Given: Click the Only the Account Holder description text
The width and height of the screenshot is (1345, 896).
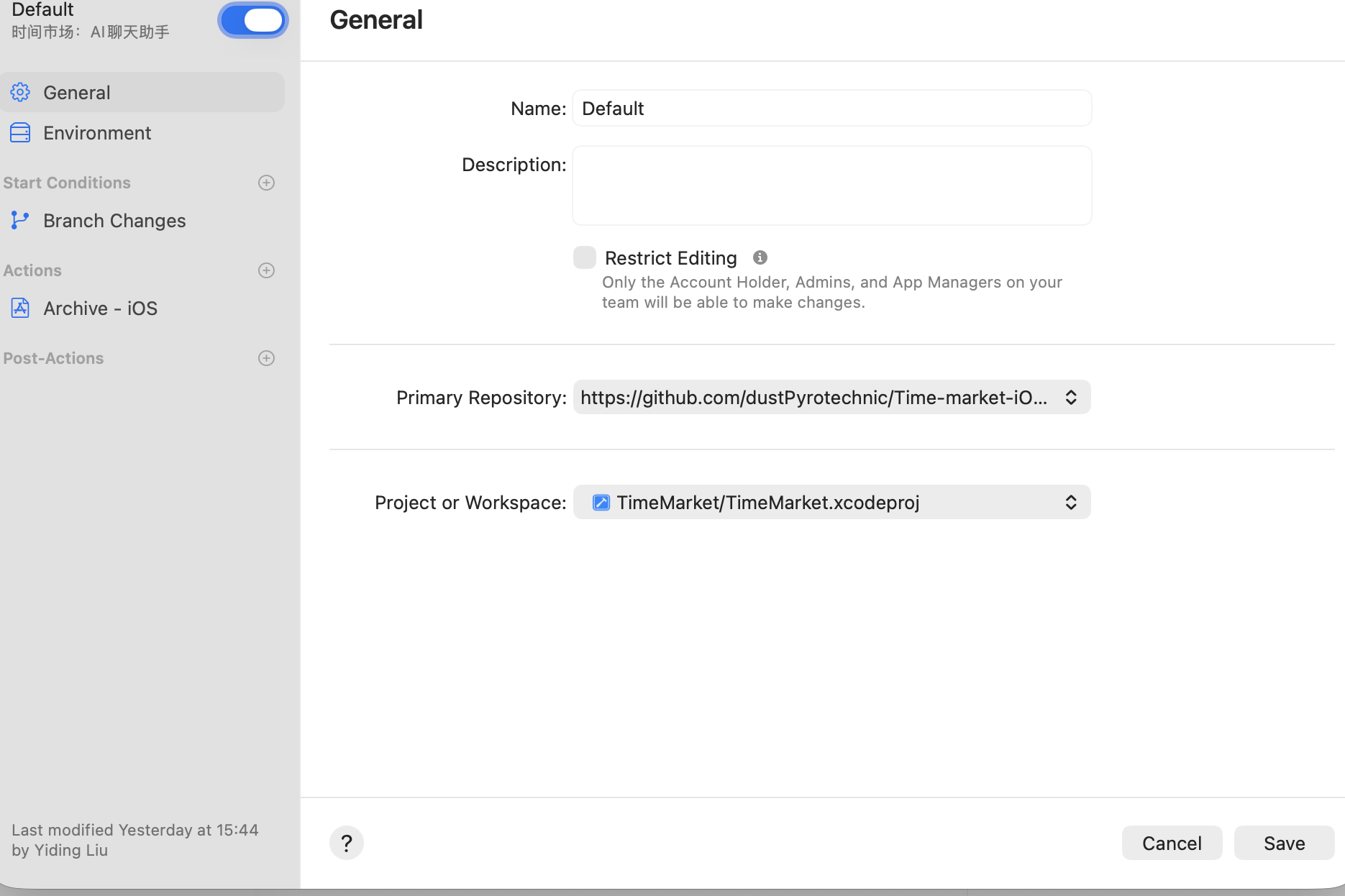Looking at the screenshot, I should point(832,292).
